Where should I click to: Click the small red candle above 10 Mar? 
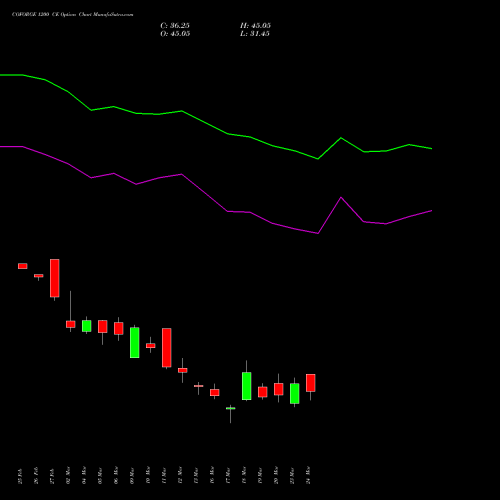point(151,346)
